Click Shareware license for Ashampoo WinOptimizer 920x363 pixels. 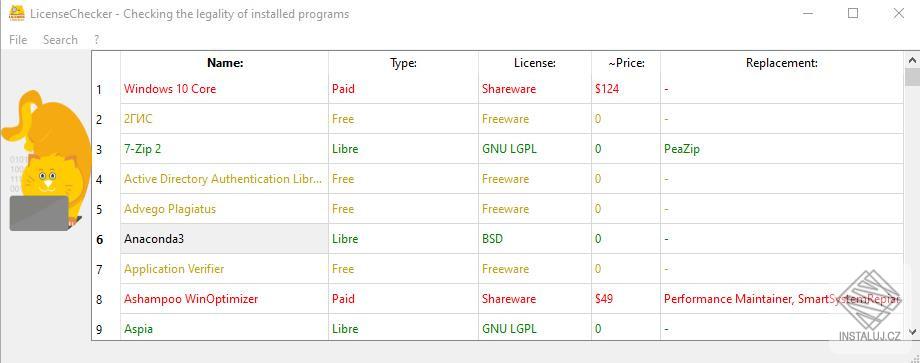point(535,299)
